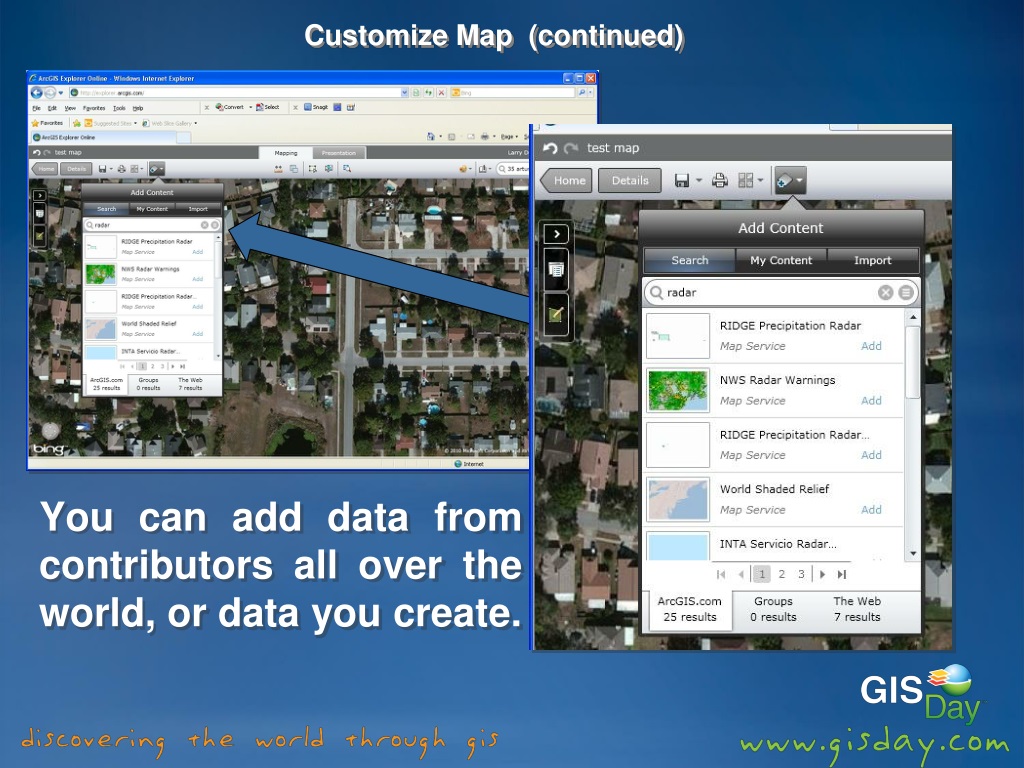
Task: Click the browser Forward button in the Internet Explorer window
Action: coord(50,93)
